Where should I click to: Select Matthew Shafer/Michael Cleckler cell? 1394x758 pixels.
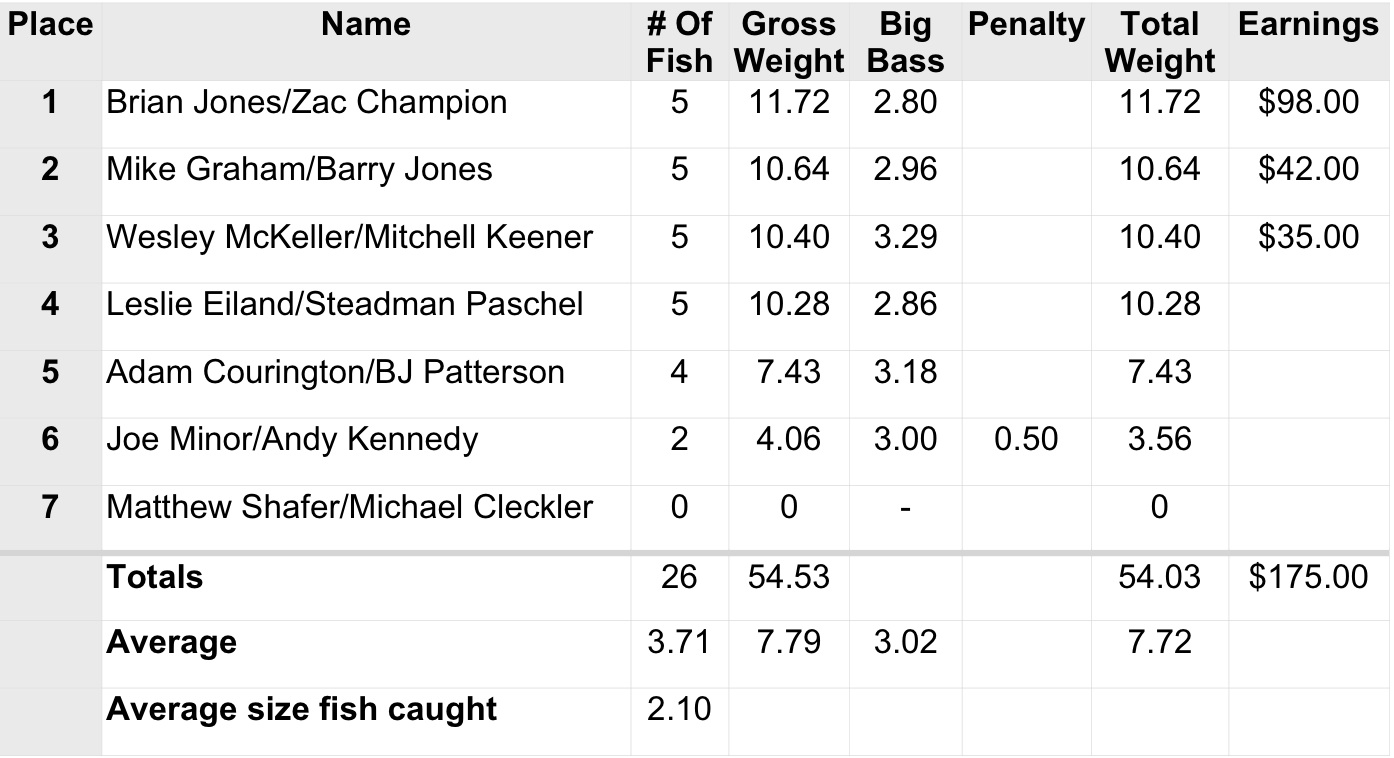349,507
